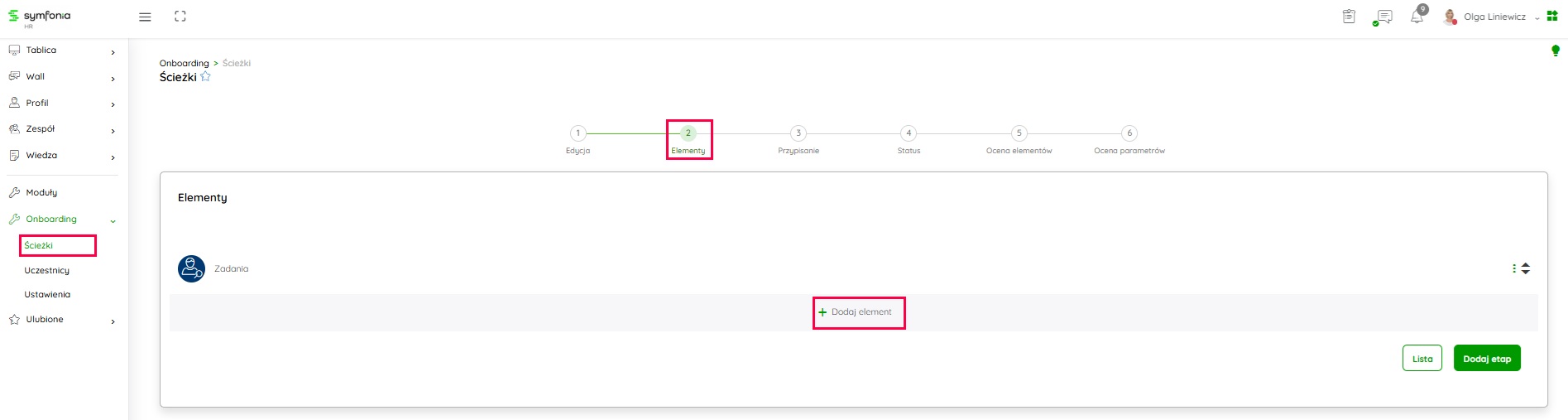Expand the Tablica menu section
The image size is (1568, 420).
click(62, 51)
